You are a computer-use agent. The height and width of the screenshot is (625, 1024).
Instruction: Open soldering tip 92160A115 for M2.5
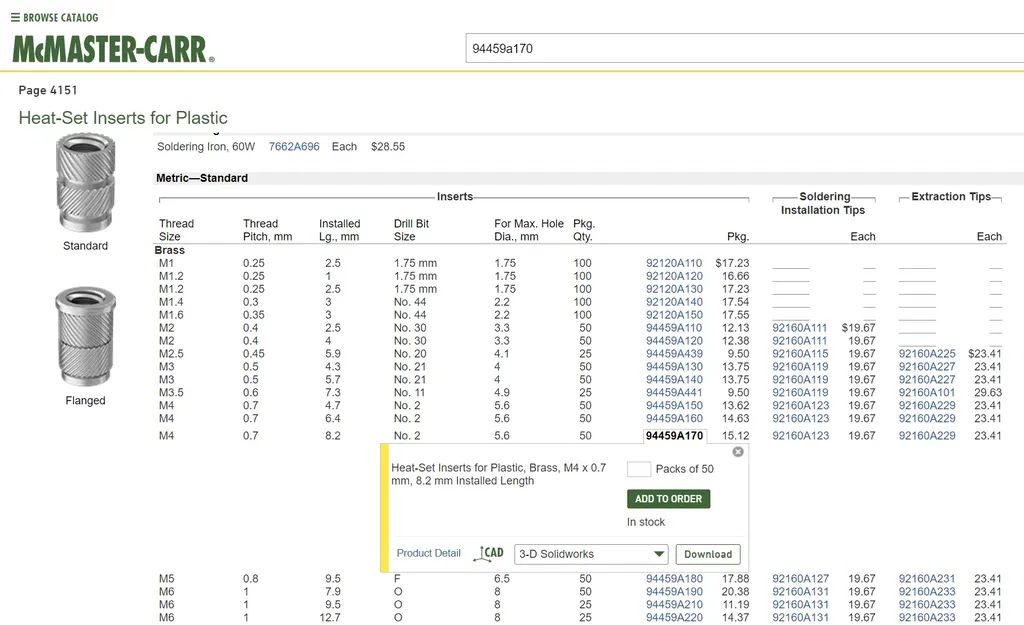(800, 353)
